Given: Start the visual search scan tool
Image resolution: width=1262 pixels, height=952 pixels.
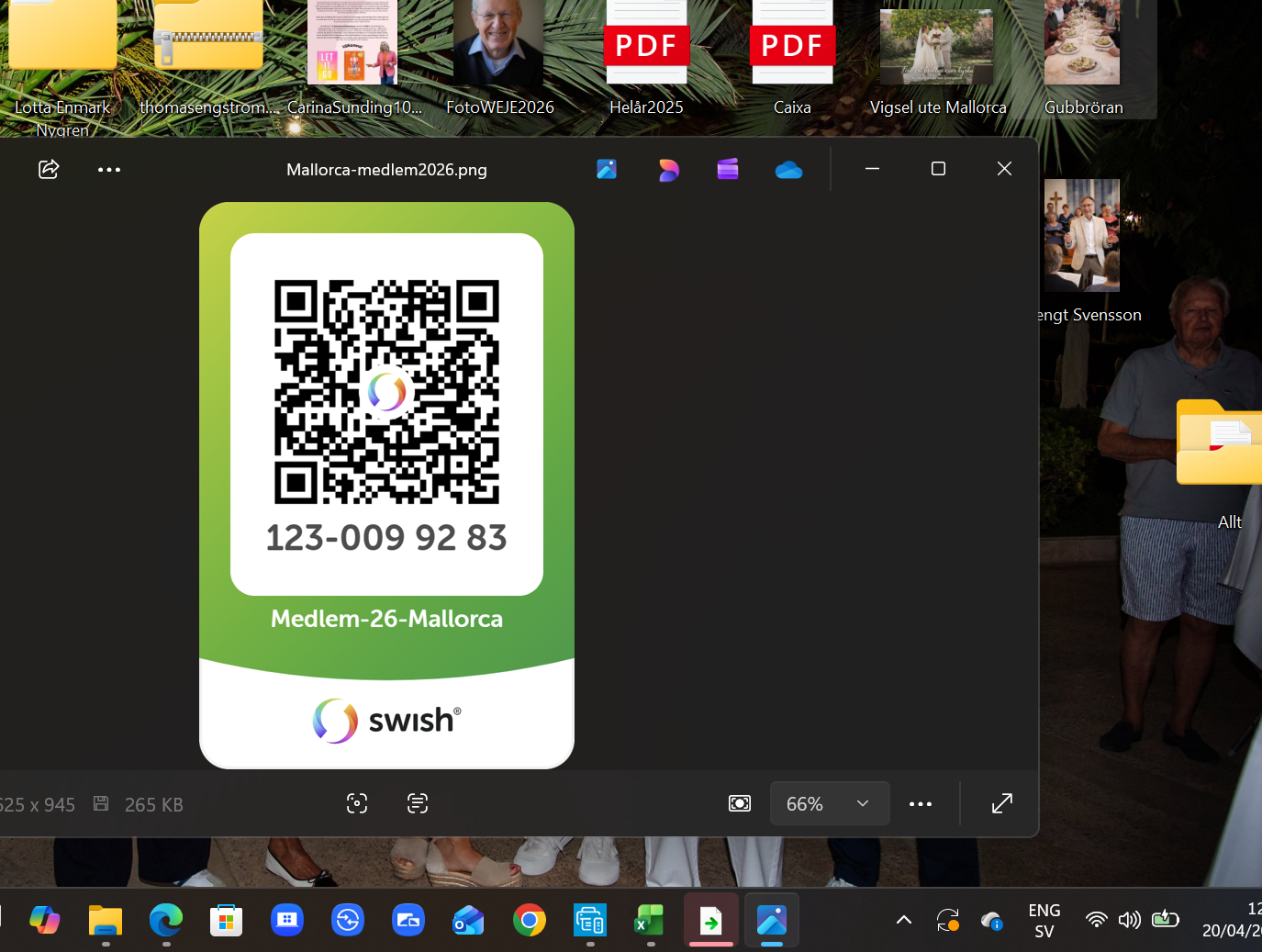Looking at the screenshot, I should [x=357, y=804].
